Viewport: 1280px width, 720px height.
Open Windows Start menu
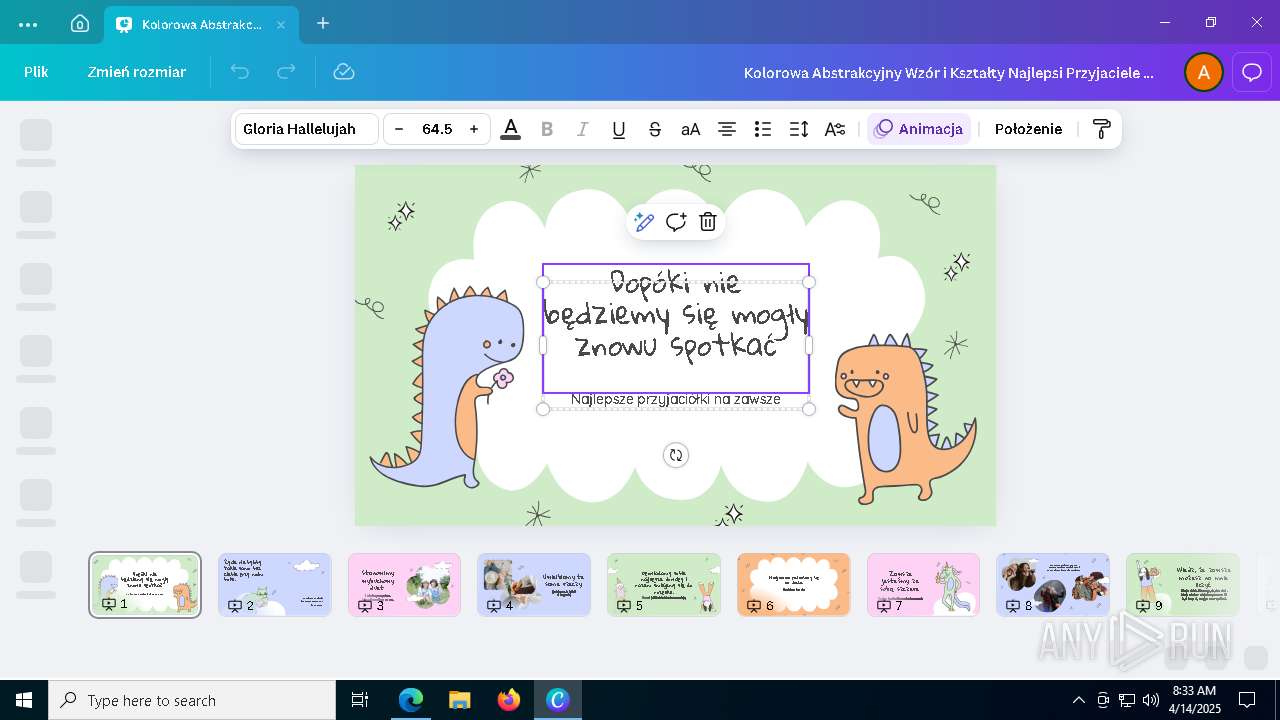click(x=24, y=700)
